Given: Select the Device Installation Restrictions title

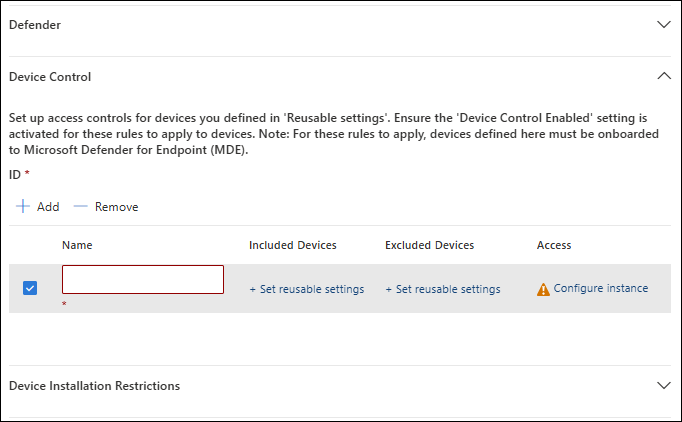Looking at the screenshot, I should (94, 386).
